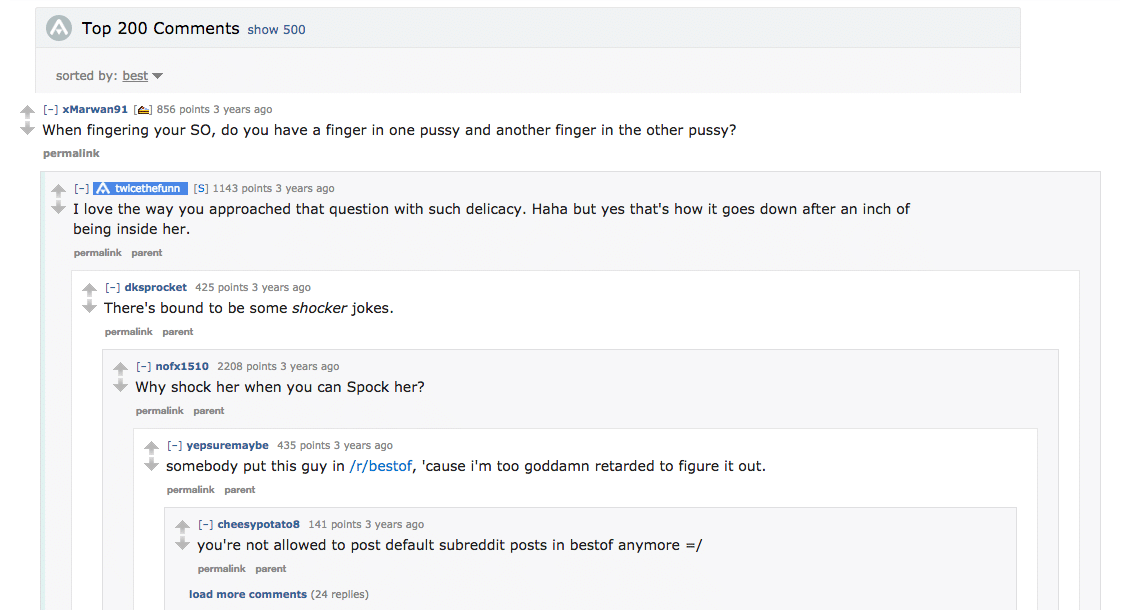The width and height of the screenshot is (1124, 610).
Task: Upvote xMarwan91's comment
Action: [x=27, y=111]
